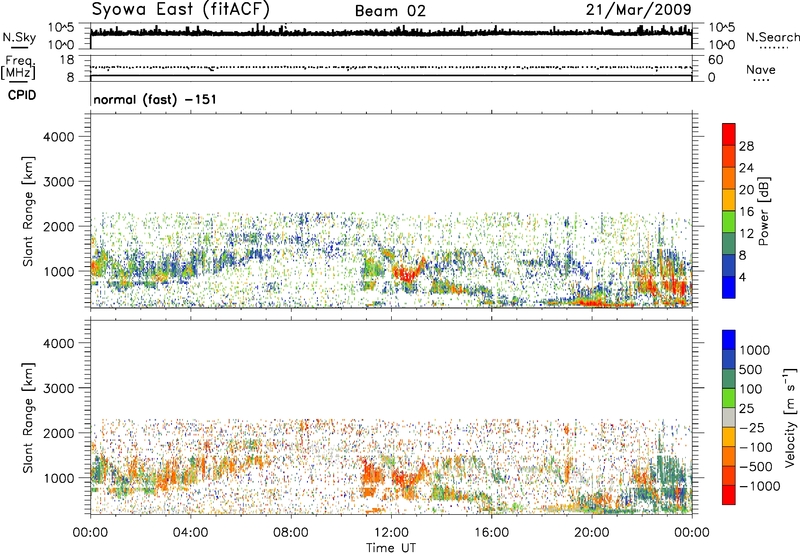Click the "-100" label on the Velocity colorbar
Screen dimensions: 800x554
[756, 447]
